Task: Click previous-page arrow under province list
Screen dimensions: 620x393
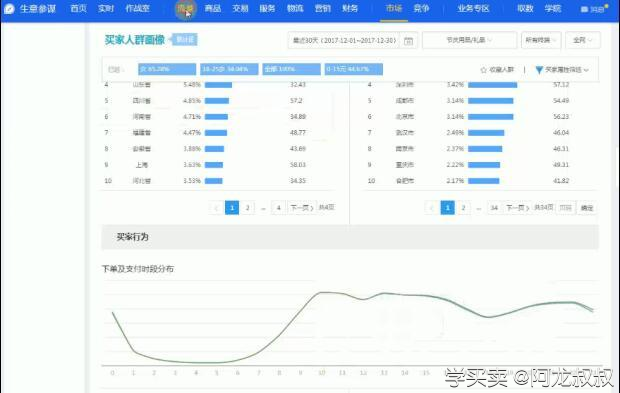Action: [x=216, y=208]
